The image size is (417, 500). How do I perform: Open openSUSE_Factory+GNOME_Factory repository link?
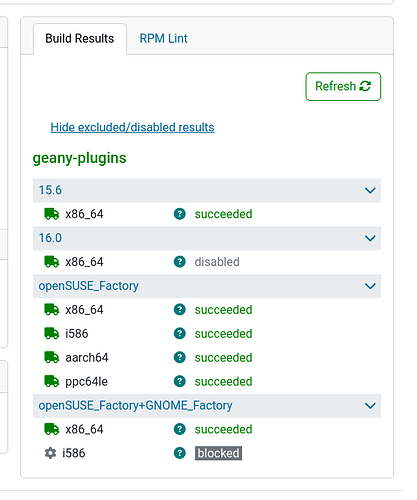pos(135,406)
